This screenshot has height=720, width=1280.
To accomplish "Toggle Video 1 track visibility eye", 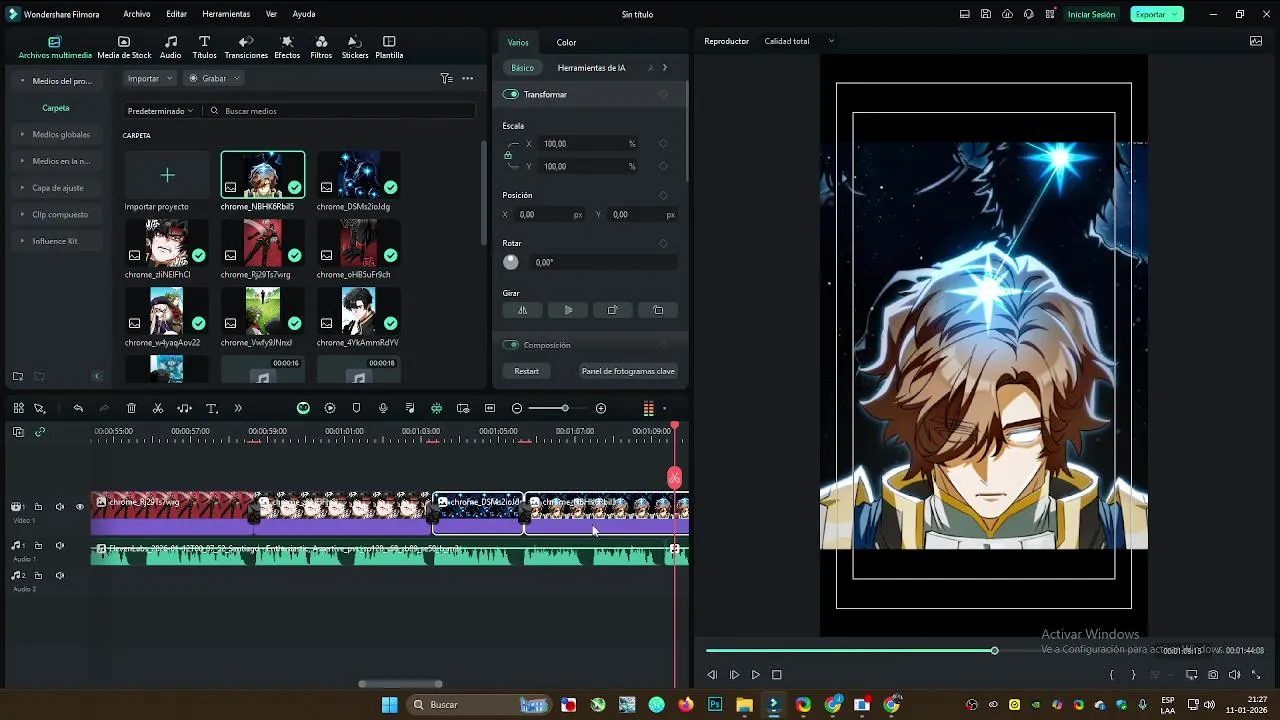I will coord(80,507).
